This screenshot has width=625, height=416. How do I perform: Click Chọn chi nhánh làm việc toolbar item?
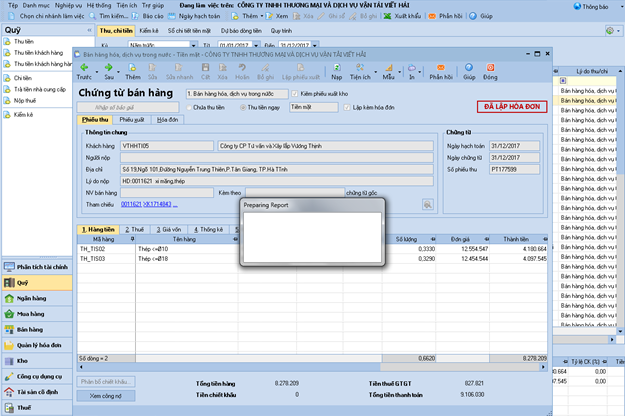tap(47, 16)
